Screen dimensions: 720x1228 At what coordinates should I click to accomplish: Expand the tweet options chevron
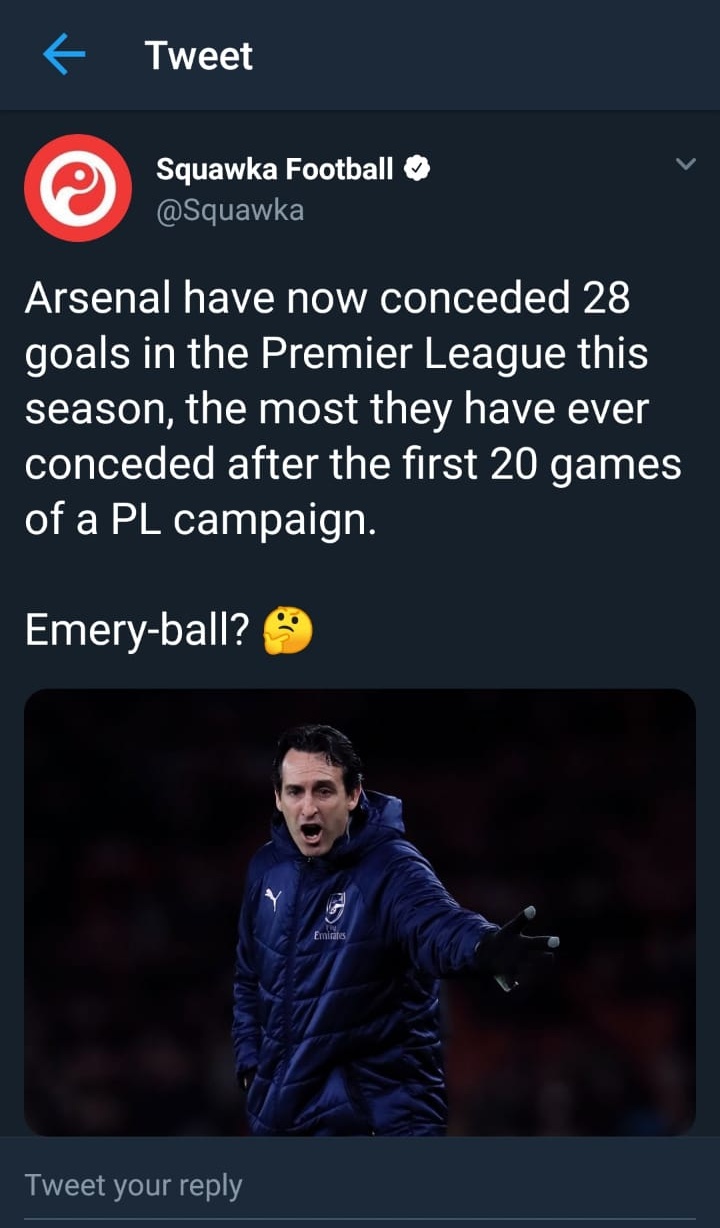pyautogui.click(x=685, y=164)
